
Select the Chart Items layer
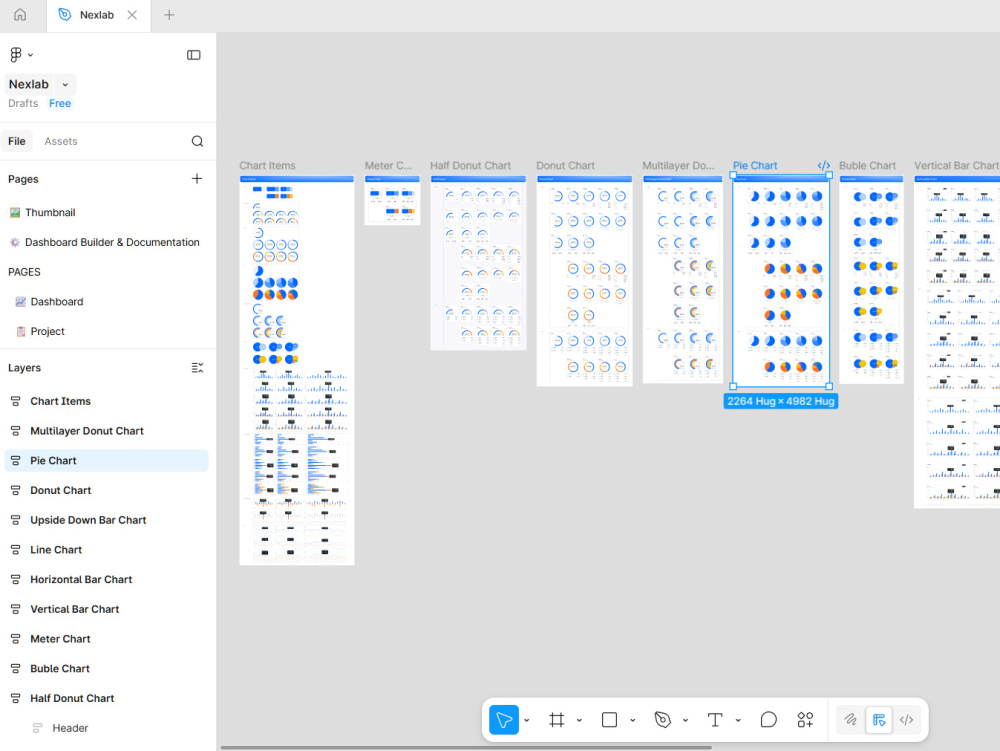pyautogui.click(x=106, y=401)
